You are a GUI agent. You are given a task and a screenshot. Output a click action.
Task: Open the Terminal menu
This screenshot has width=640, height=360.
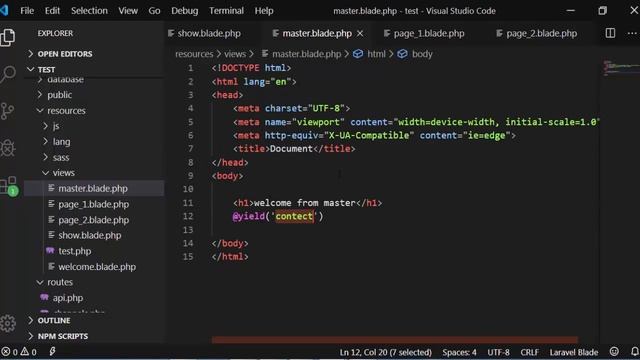(x=227, y=11)
